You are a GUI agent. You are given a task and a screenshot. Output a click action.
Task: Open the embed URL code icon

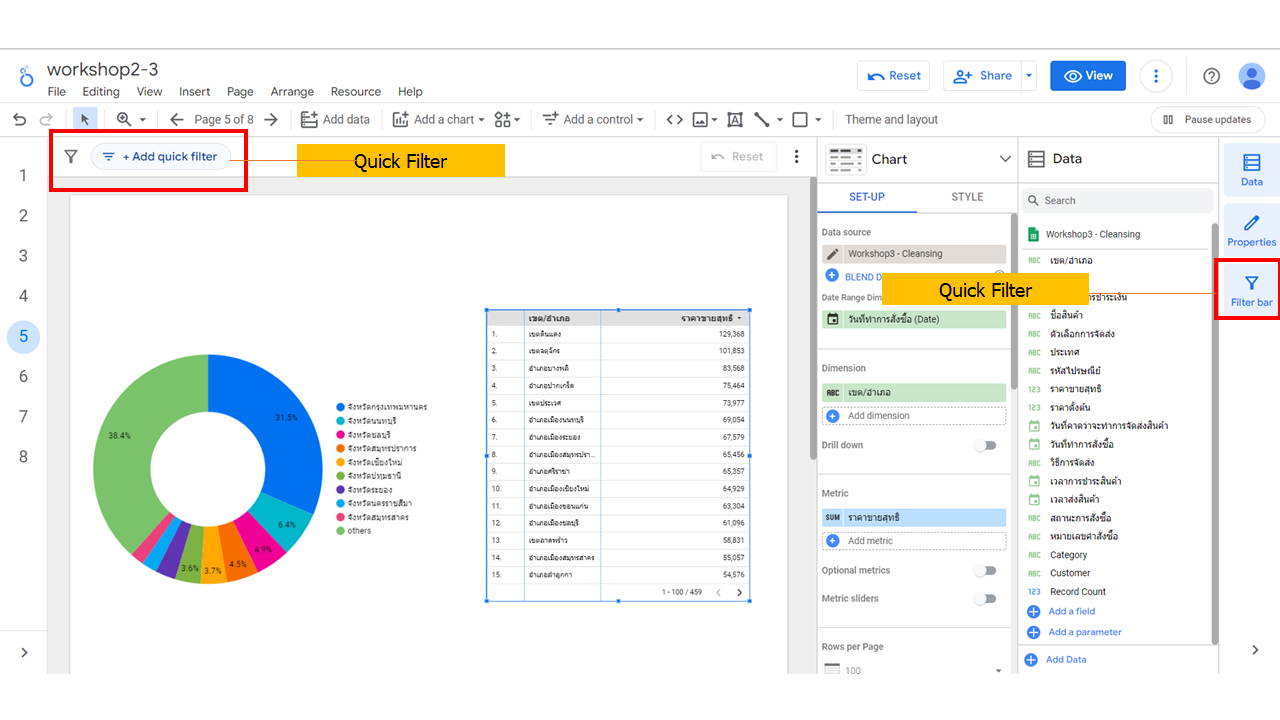point(675,119)
